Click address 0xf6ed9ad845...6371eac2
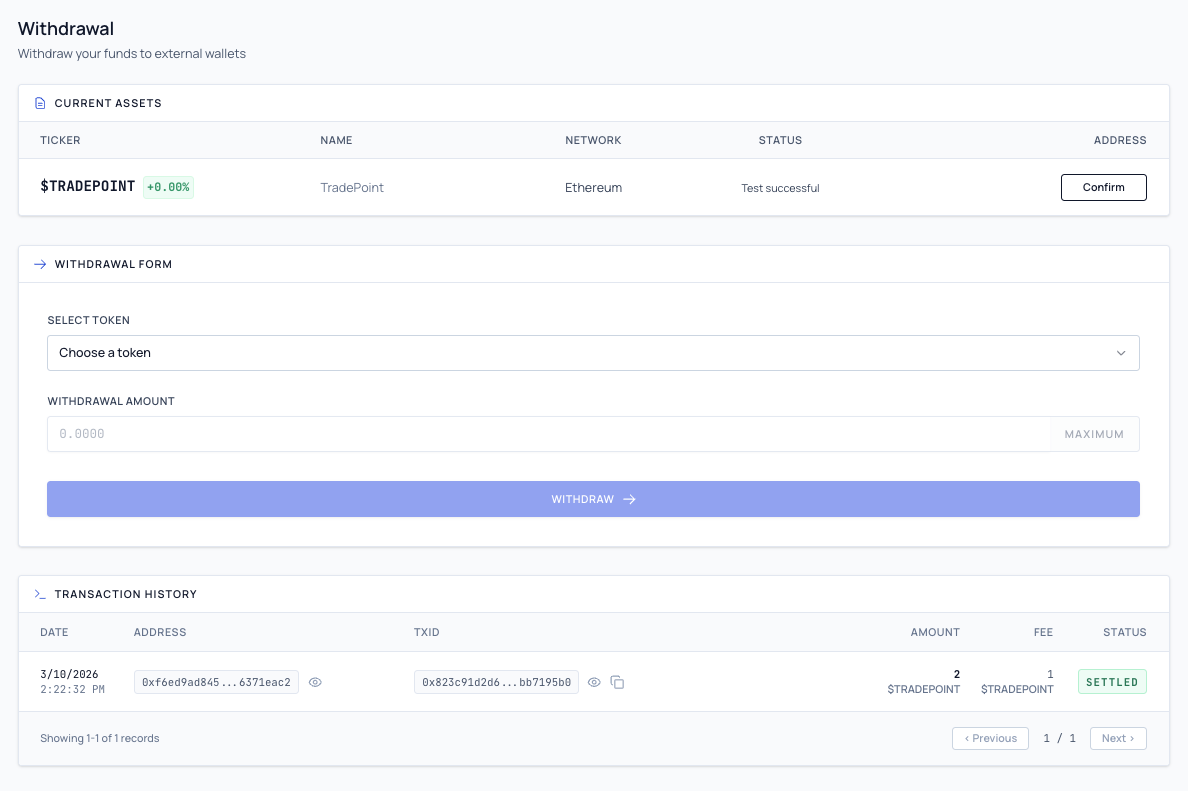The image size is (1188, 791). (217, 683)
